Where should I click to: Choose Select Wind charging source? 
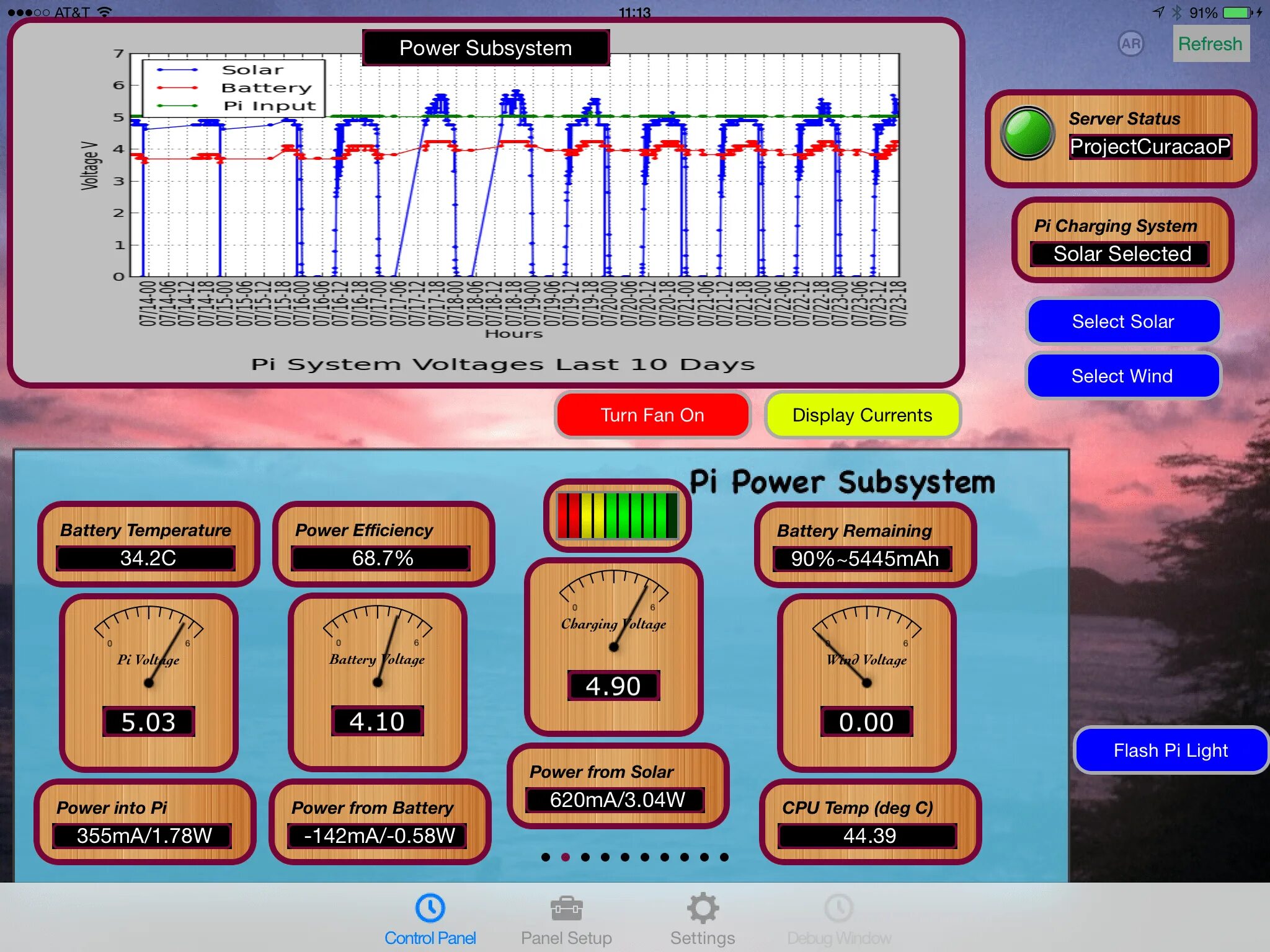click(x=1122, y=376)
